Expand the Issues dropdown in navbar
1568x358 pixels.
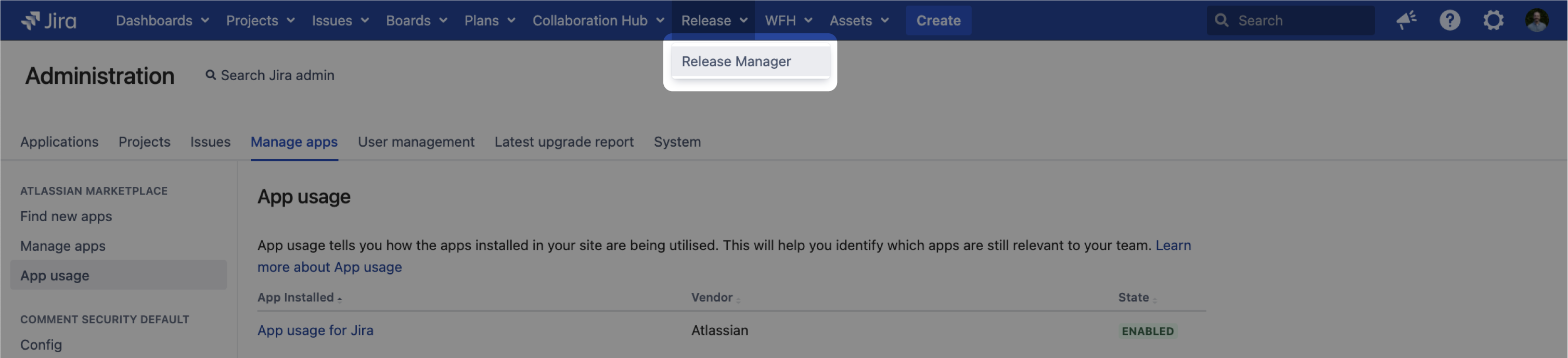pyautogui.click(x=340, y=21)
